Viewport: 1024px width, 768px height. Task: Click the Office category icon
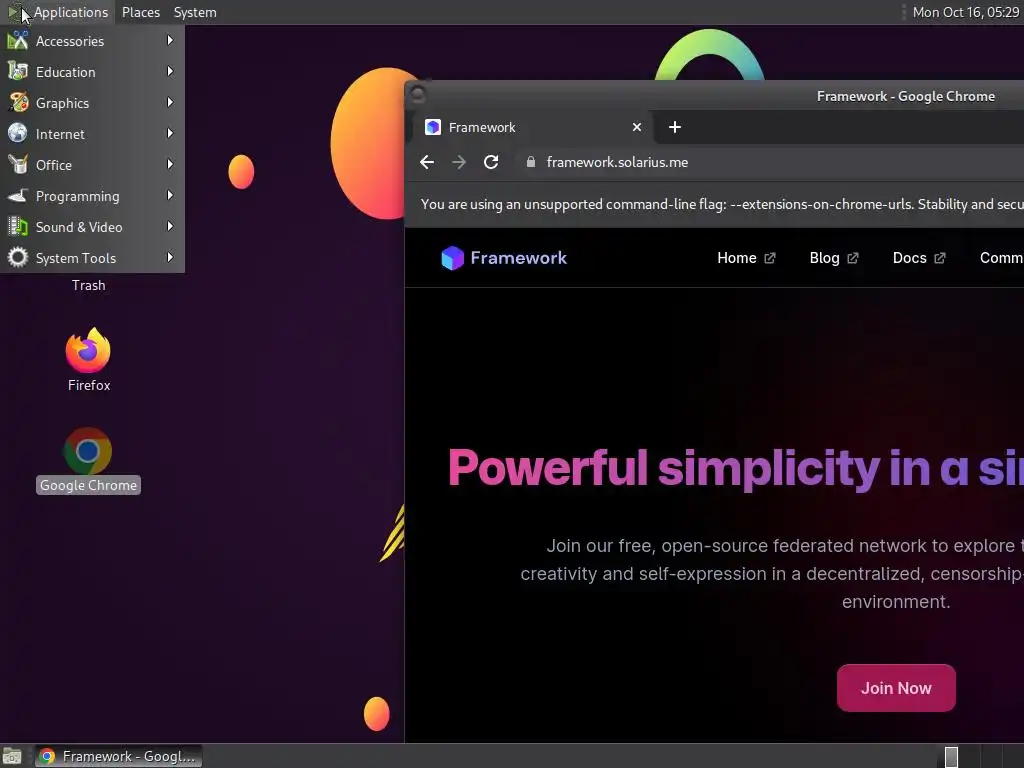click(18, 165)
